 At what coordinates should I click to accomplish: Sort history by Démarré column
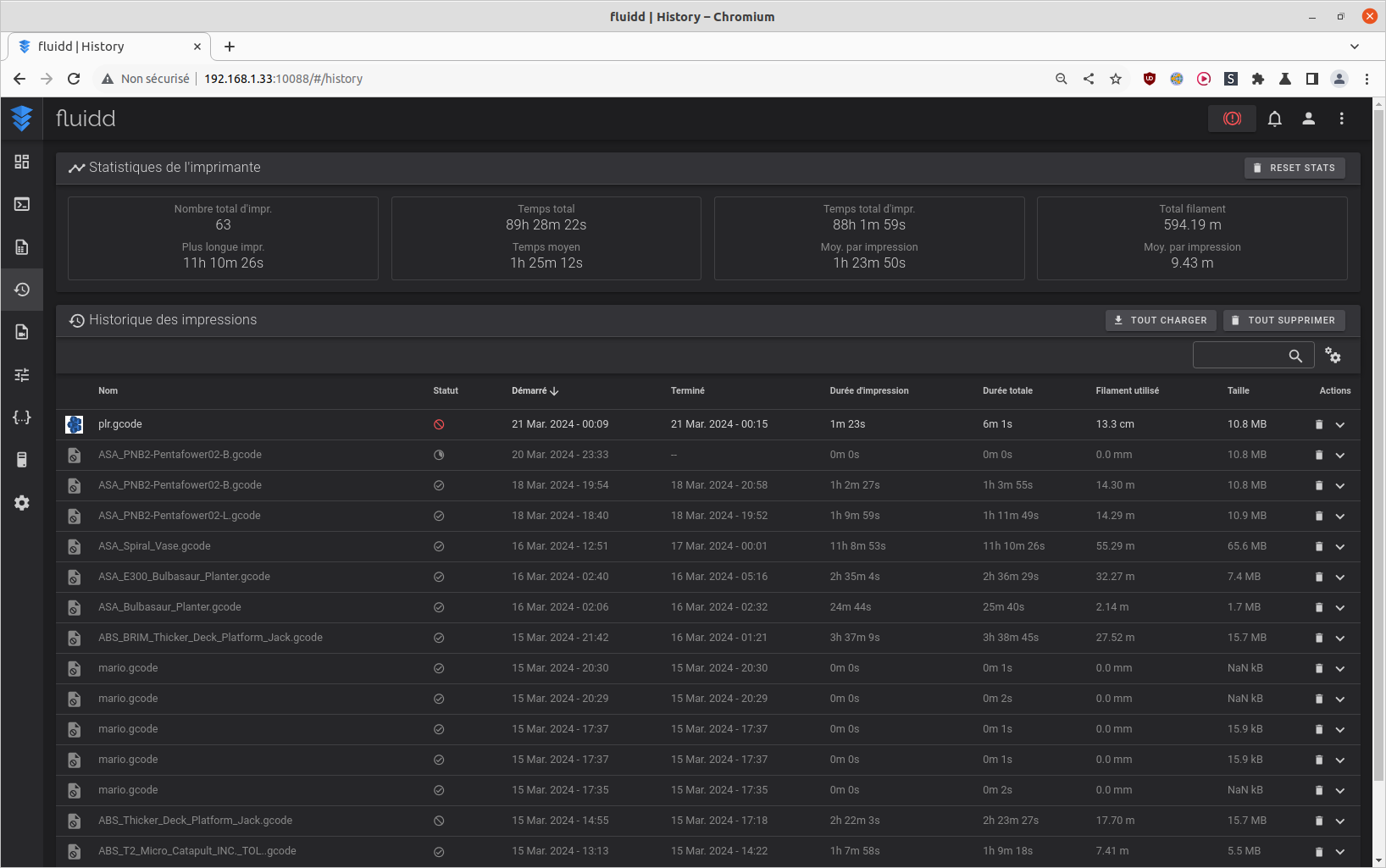[535, 391]
